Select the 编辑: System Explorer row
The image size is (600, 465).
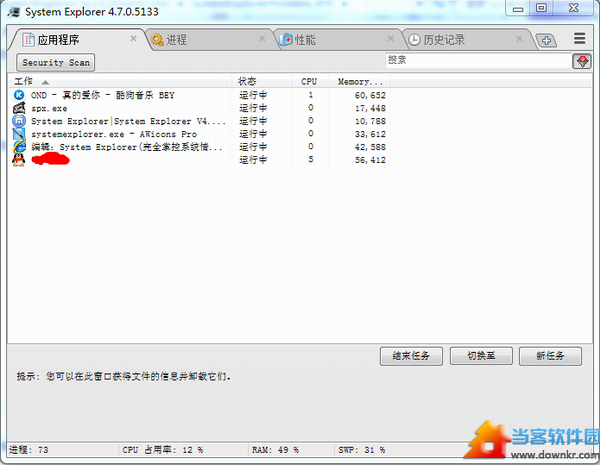(199, 147)
